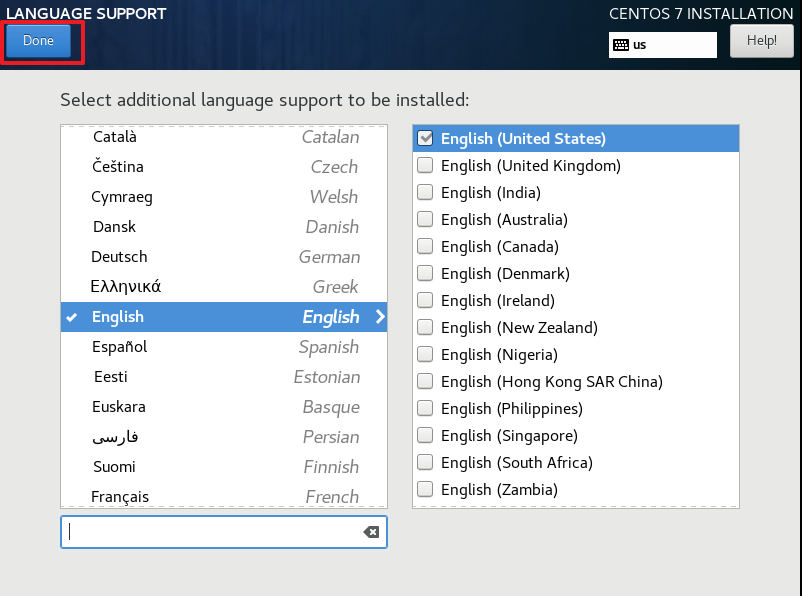Select the Ελληνικά Greek language row
The image size is (802, 596).
[224, 286]
